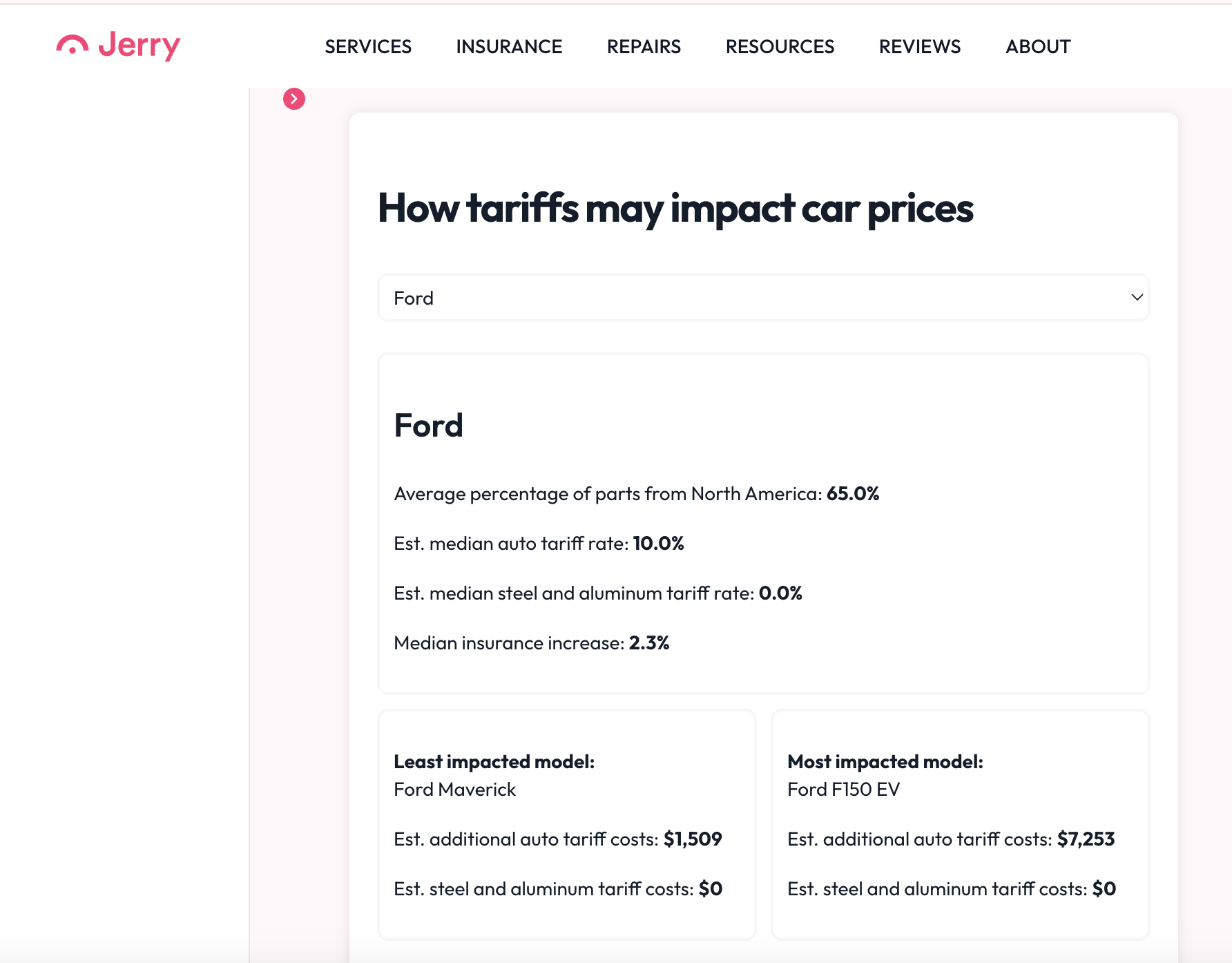
Task: Open the RESOURCES menu
Action: (x=779, y=46)
